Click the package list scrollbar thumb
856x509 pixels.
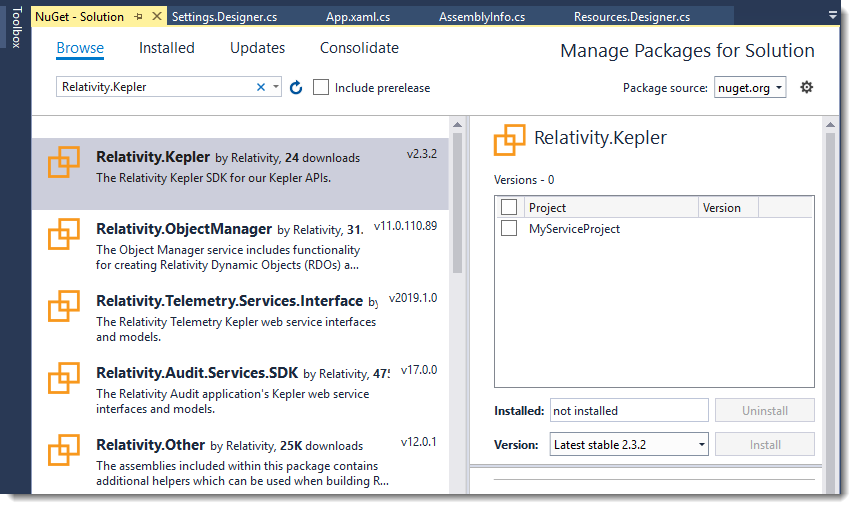click(x=457, y=203)
